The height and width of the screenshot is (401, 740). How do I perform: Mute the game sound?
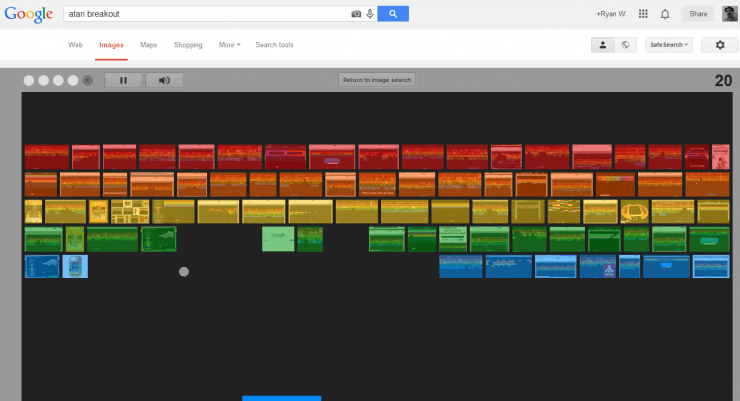(164, 80)
